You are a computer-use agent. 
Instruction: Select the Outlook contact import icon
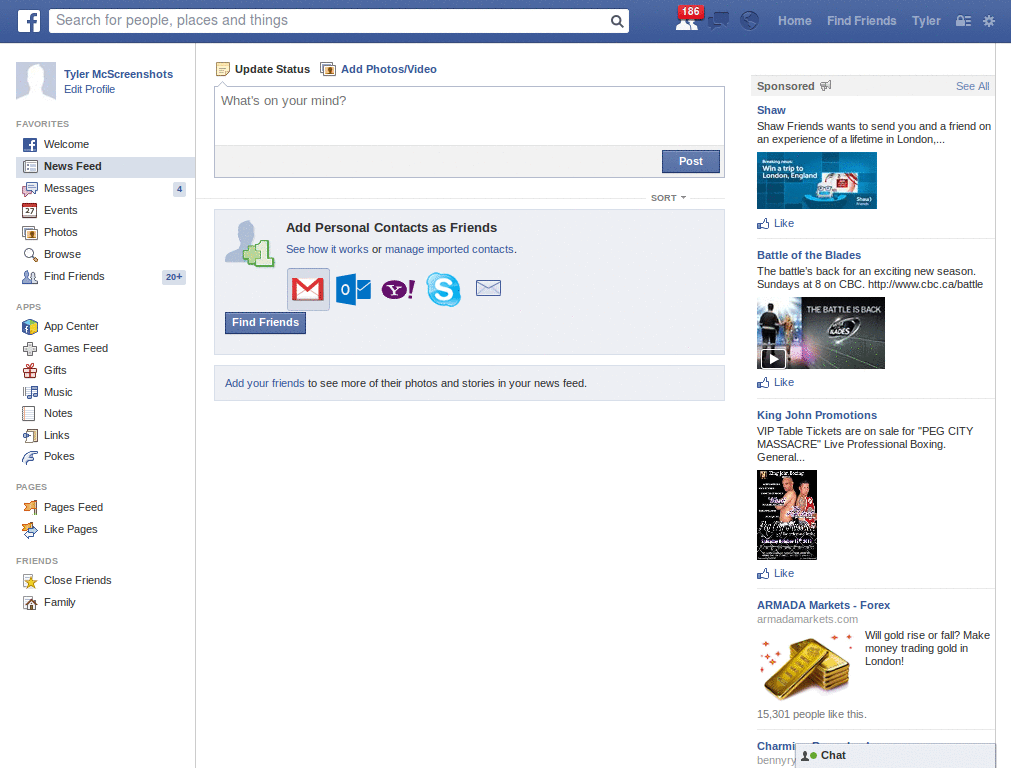[x=353, y=289]
